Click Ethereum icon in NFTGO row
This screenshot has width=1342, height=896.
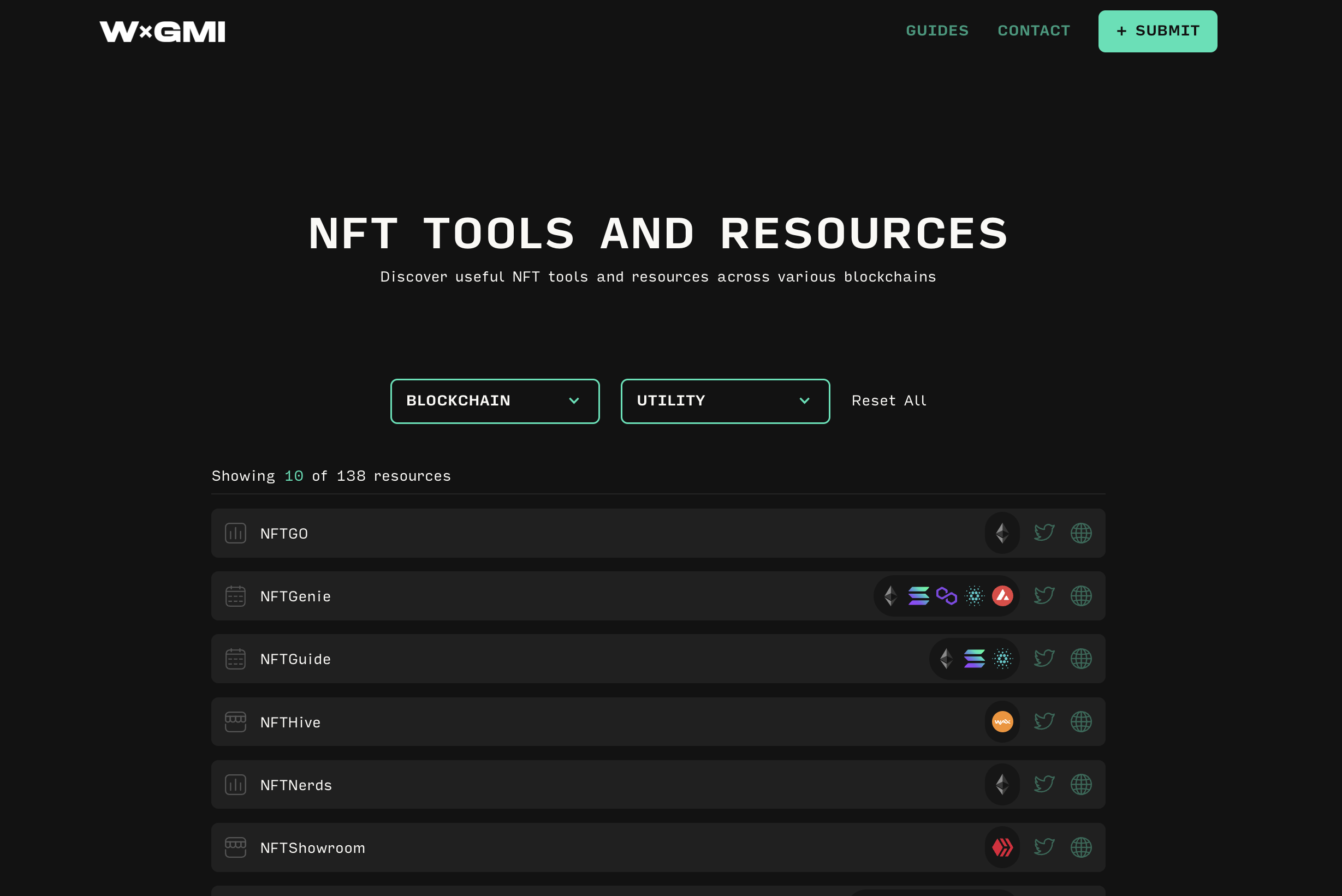1002,533
